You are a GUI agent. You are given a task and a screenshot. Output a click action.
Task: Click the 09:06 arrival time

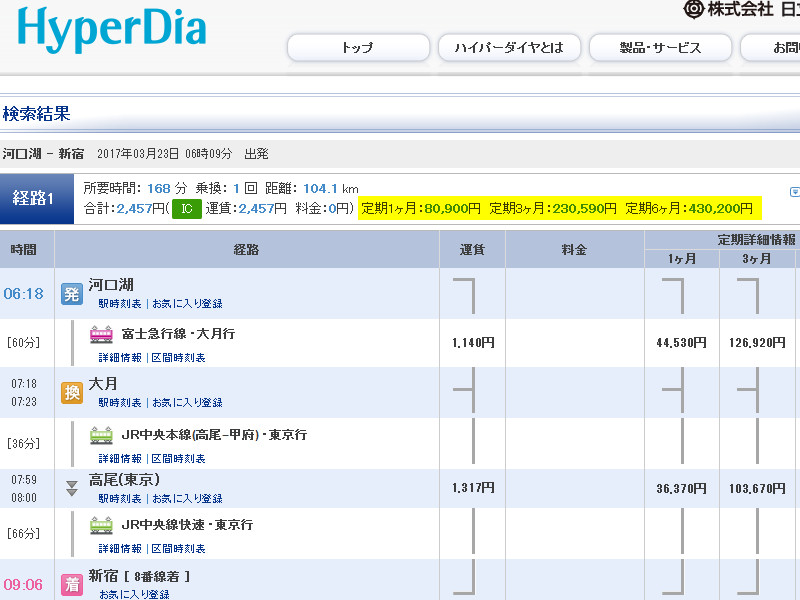[x=23, y=585]
